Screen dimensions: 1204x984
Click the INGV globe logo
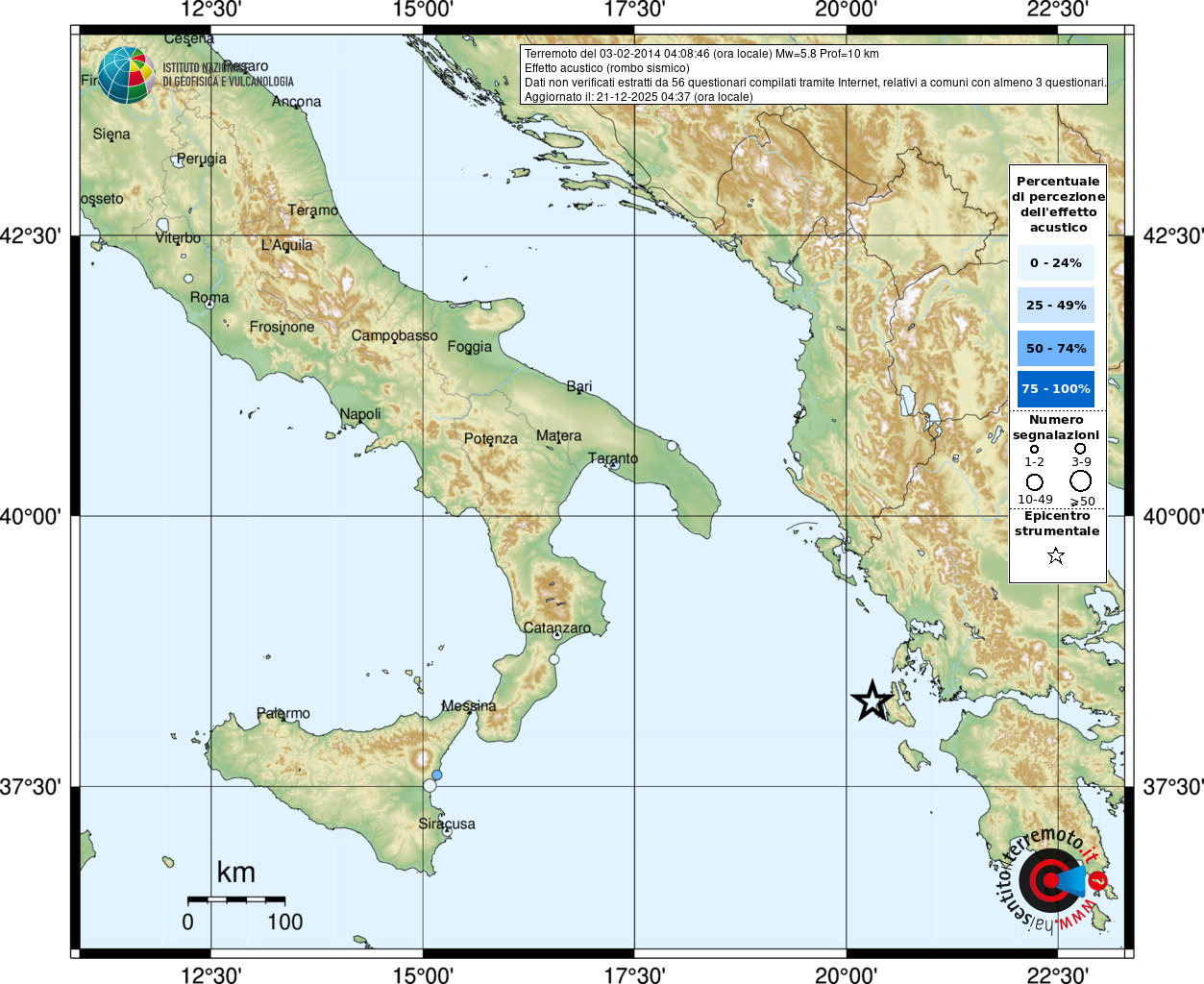coord(126,75)
